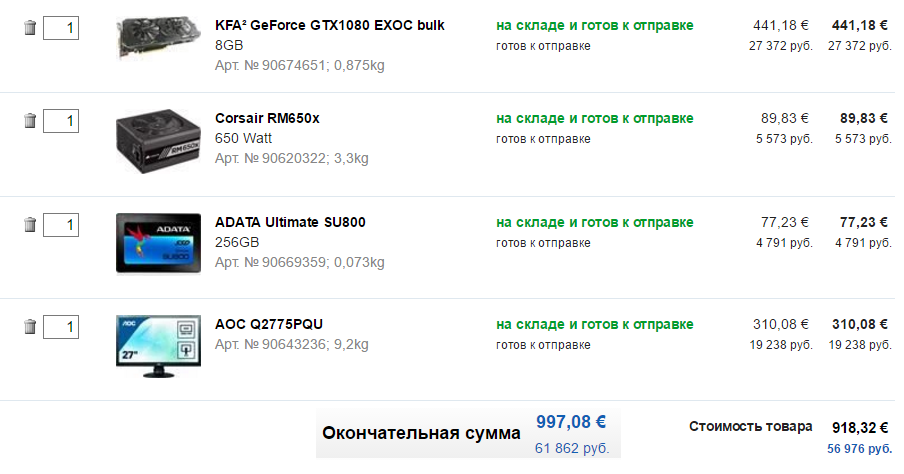Screen dimensions: 904x474
Task: Click the Corsair power supply image
Action: coord(158,139)
